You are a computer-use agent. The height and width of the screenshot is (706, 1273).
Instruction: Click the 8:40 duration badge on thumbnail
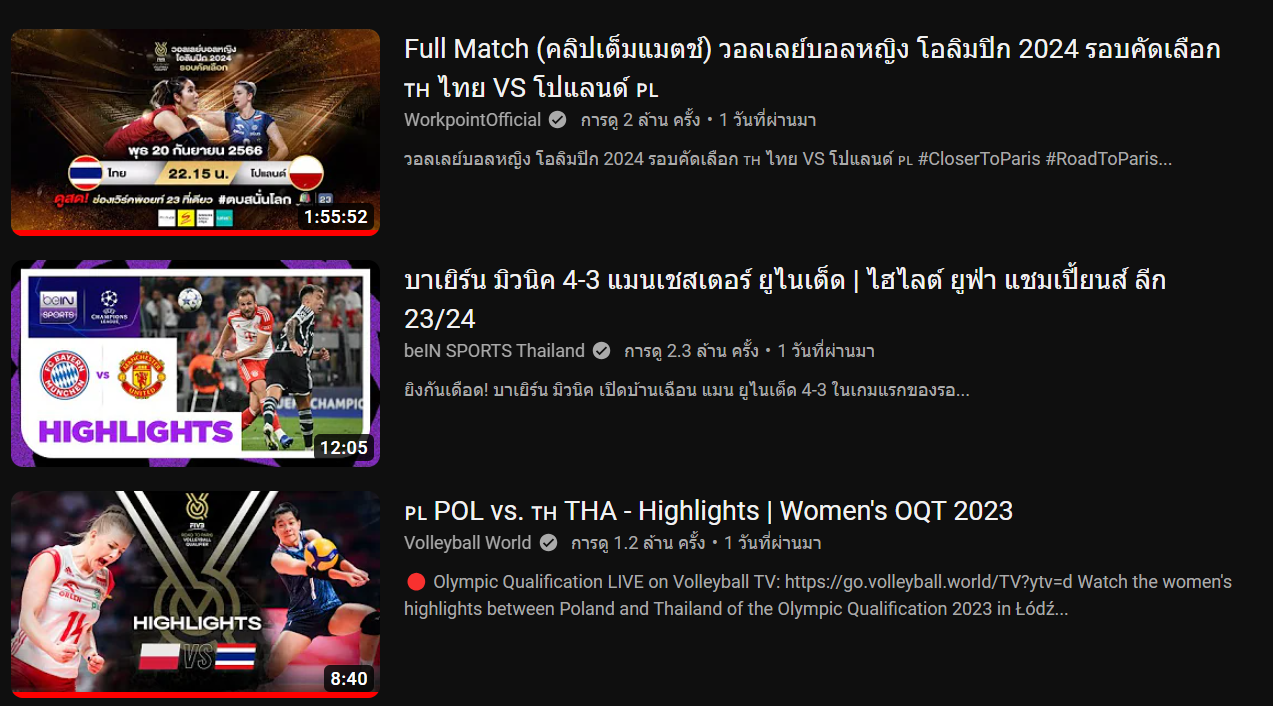click(349, 679)
